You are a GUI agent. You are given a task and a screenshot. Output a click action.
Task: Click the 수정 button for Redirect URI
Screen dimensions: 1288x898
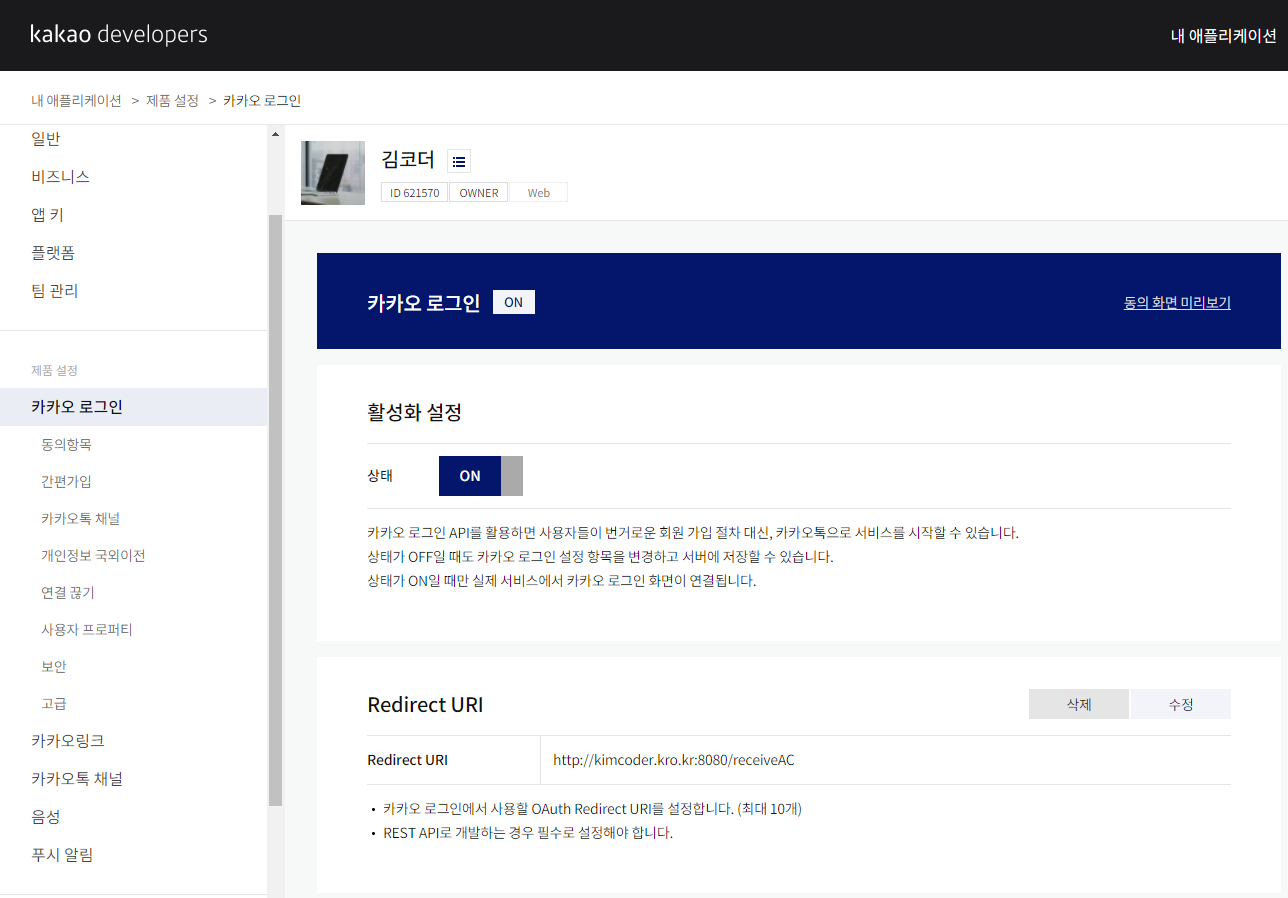(x=1181, y=704)
